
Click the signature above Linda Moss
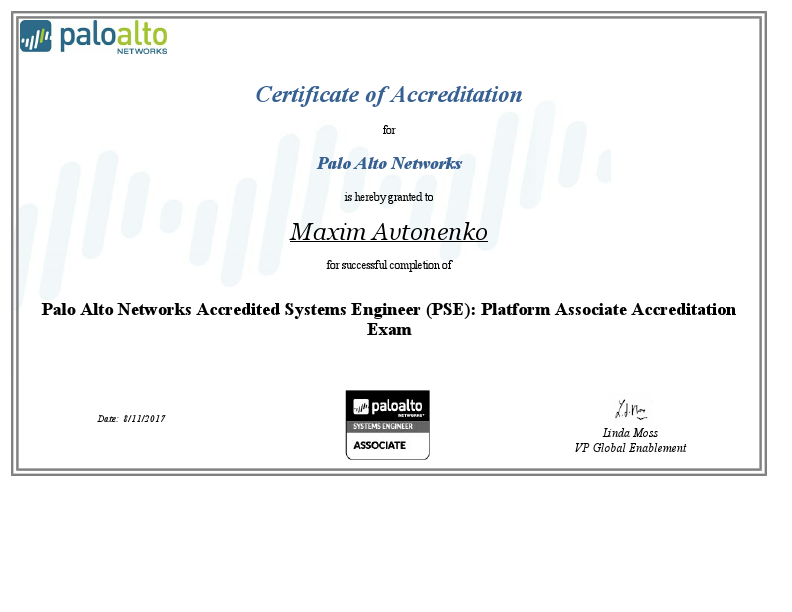pyautogui.click(x=630, y=410)
